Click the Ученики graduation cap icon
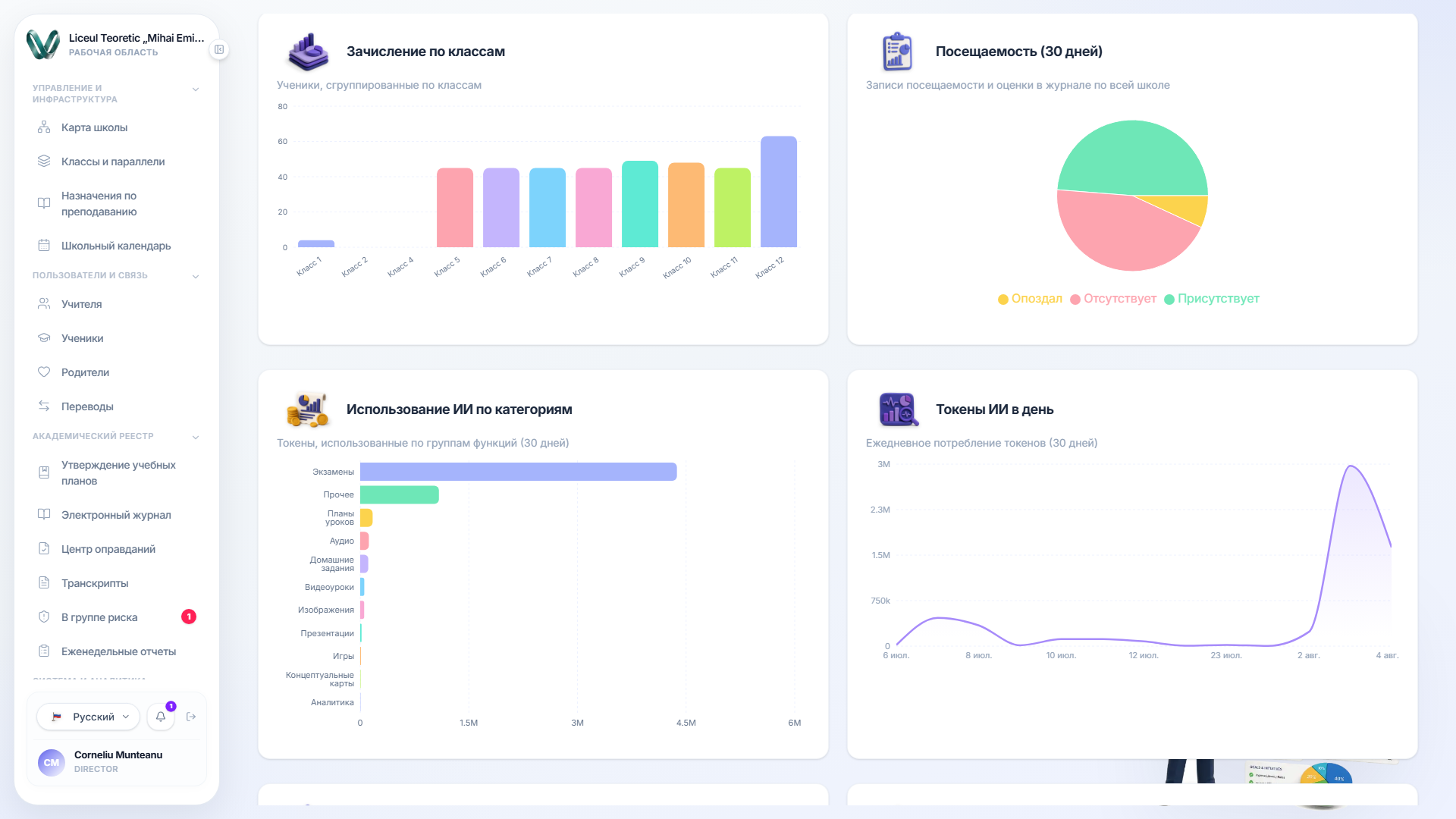The width and height of the screenshot is (1456, 819). (44, 338)
